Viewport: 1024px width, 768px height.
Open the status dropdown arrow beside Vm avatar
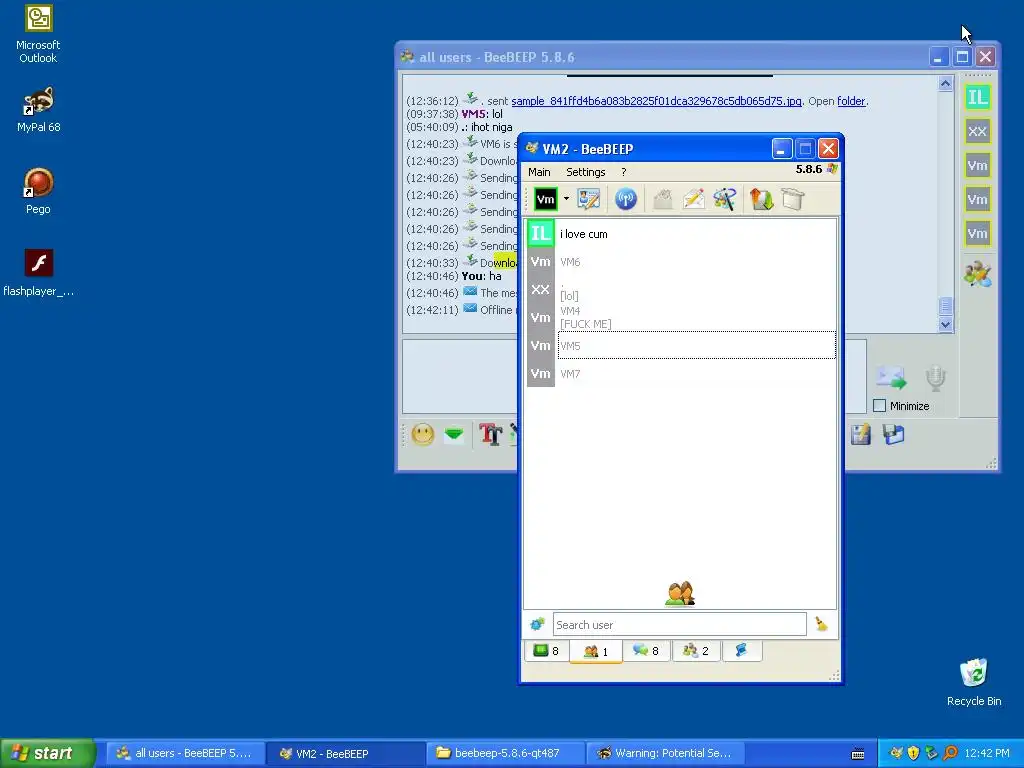566,199
